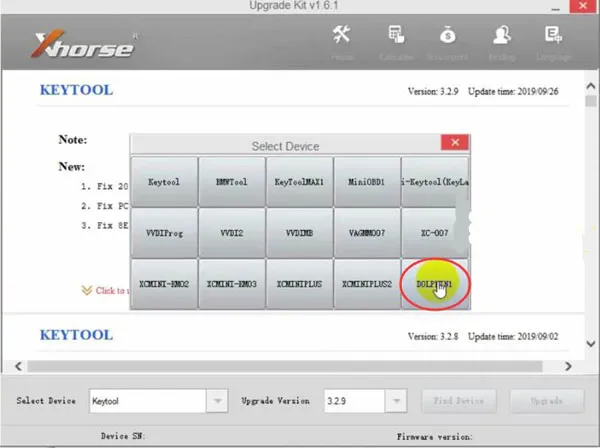Screen dimensions: 600x448
Task: Choose XCMINIPLUS device
Action: coord(299,284)
